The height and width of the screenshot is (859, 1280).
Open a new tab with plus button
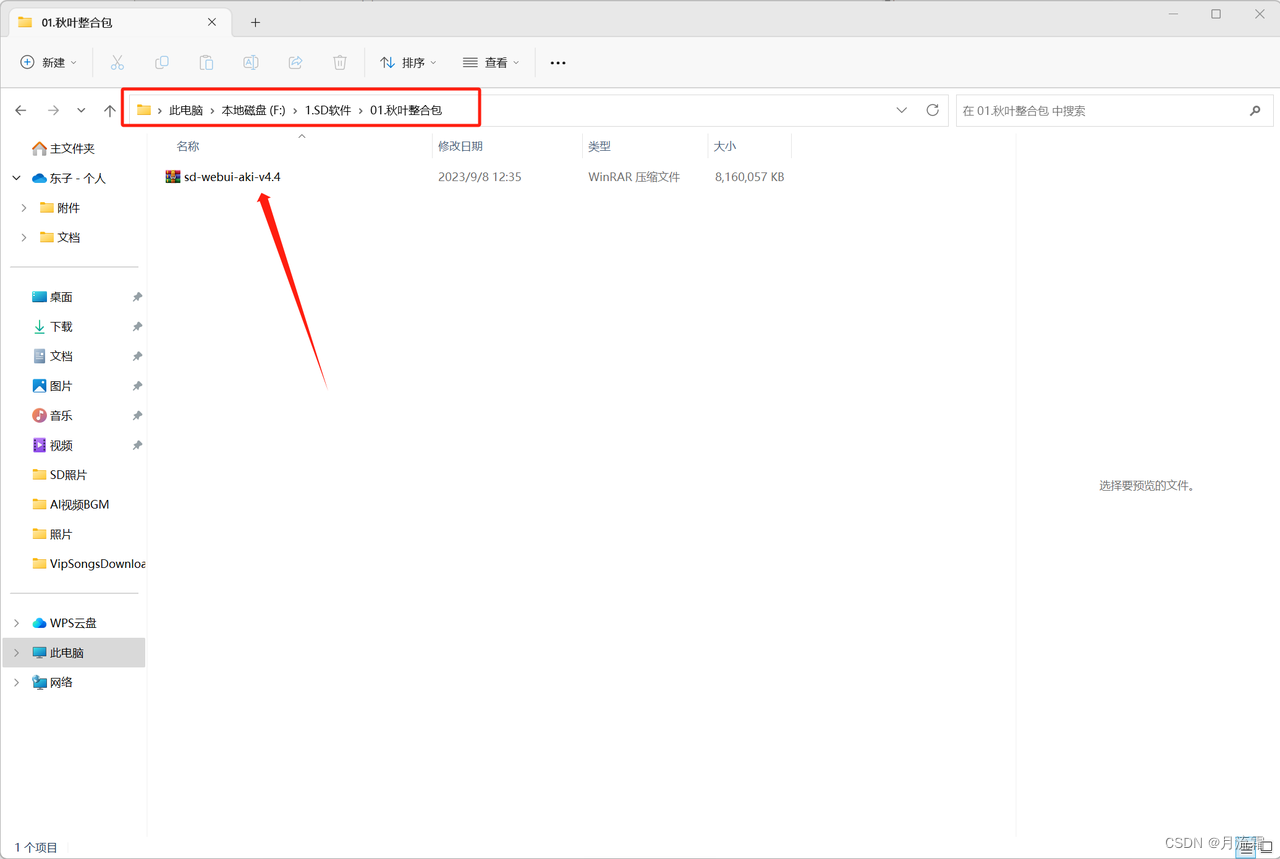pyautogui.click(x=255, y=22)
